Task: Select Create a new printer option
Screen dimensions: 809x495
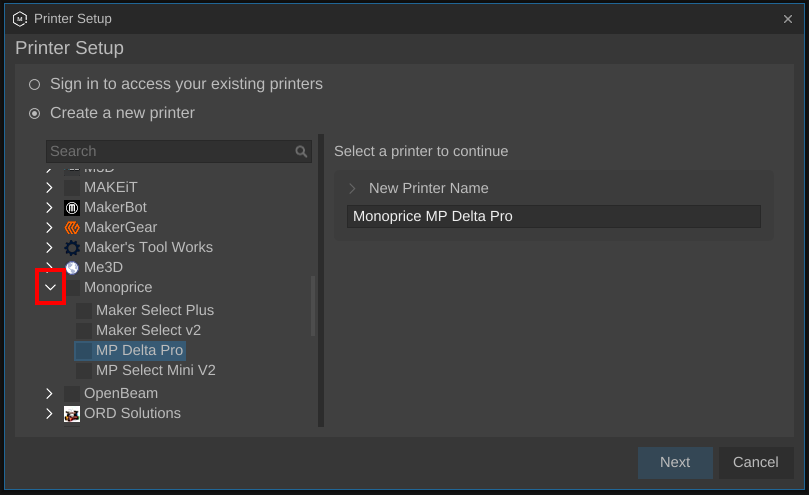Action: (x=35, y=113)
